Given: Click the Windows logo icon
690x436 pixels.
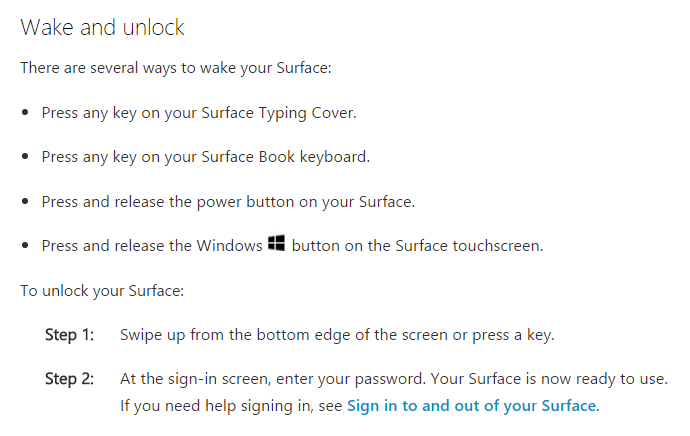Looking at the screenshot, I should [x=276, y=243].
